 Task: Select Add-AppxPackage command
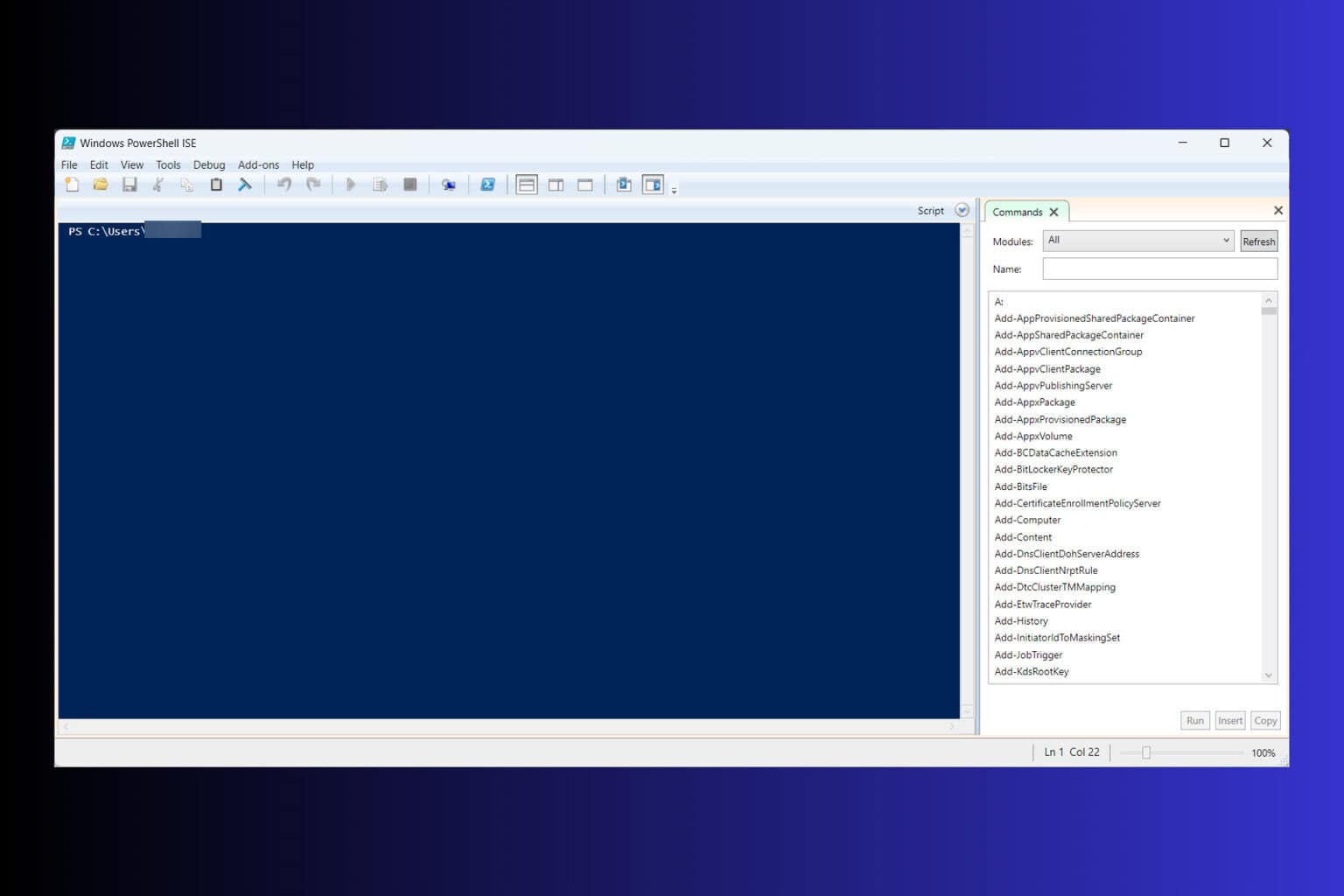click(x=1035, y=402)
